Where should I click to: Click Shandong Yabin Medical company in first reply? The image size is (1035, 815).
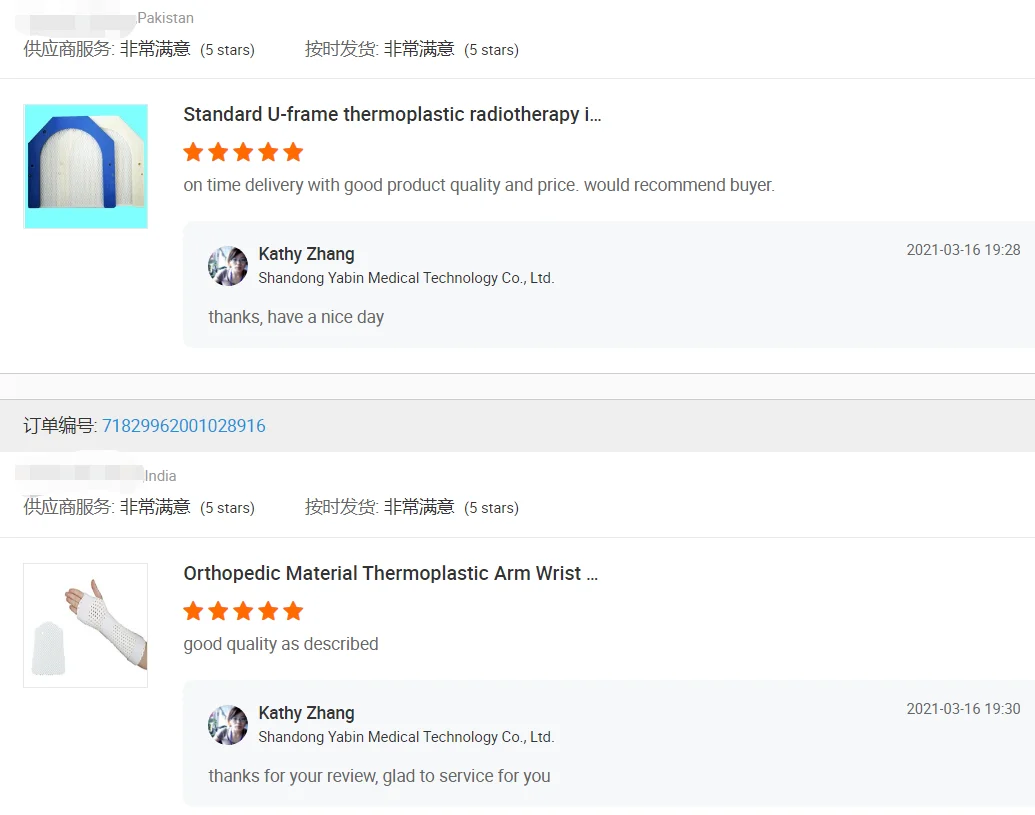[406, 278]
